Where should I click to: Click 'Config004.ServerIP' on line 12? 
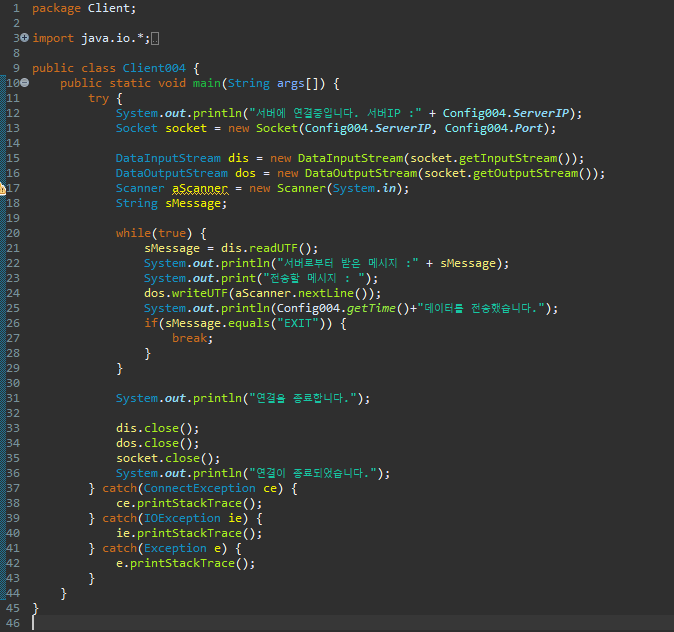pyautogui.click(x=506, y=113)
